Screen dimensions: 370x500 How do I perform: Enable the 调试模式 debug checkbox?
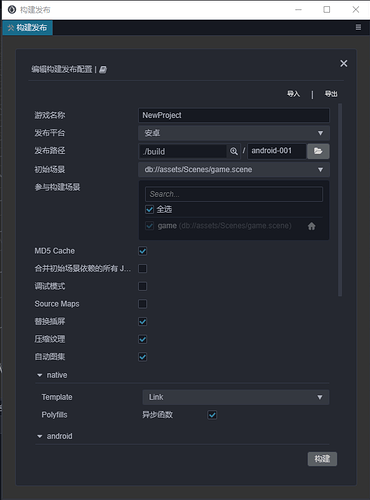point(143,286)
